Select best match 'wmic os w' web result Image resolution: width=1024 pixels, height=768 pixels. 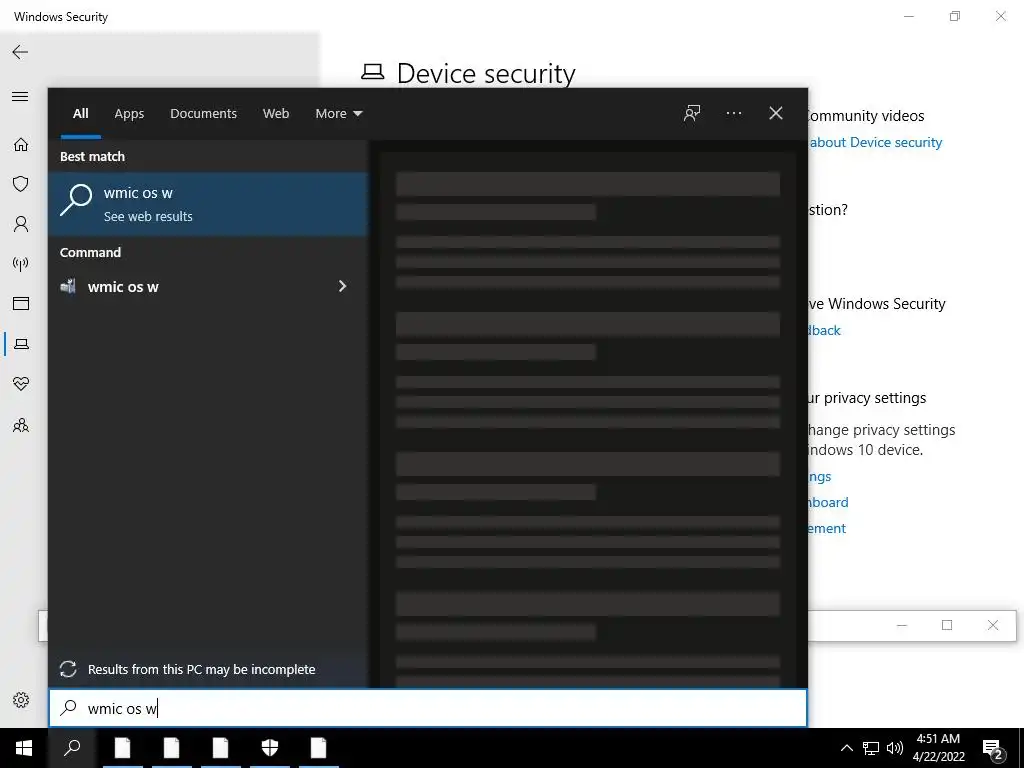tap(208, 204)
